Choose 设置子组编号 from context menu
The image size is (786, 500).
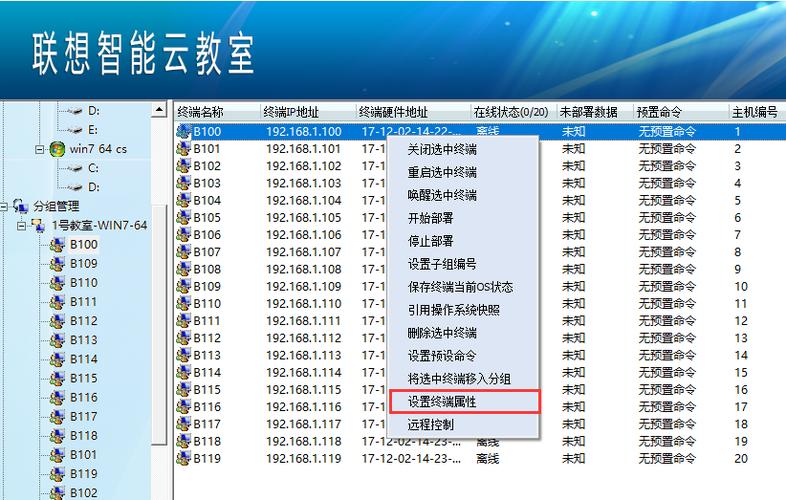pyautogui.click(x=464, y=264)
